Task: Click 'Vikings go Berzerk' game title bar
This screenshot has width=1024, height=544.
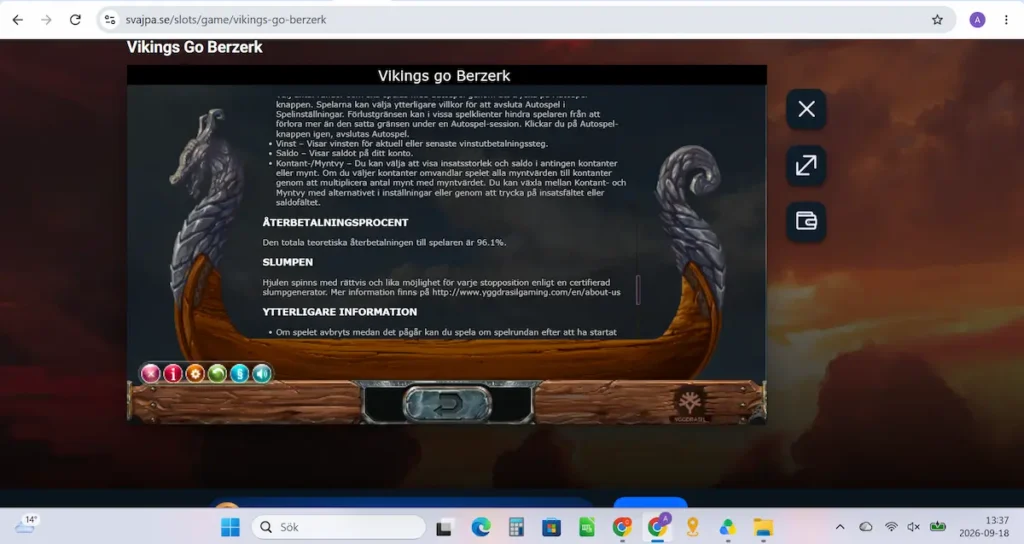Action: [447, 75]
